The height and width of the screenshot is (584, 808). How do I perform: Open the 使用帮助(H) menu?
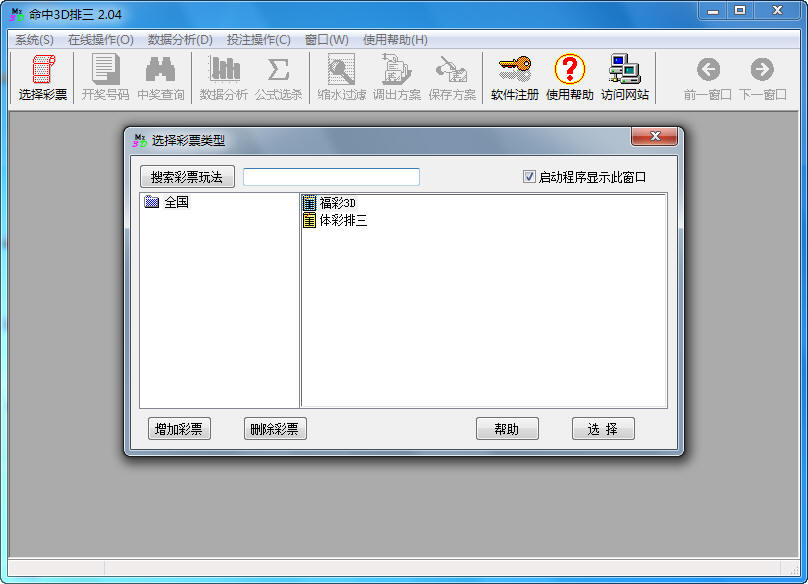[395, 40]
